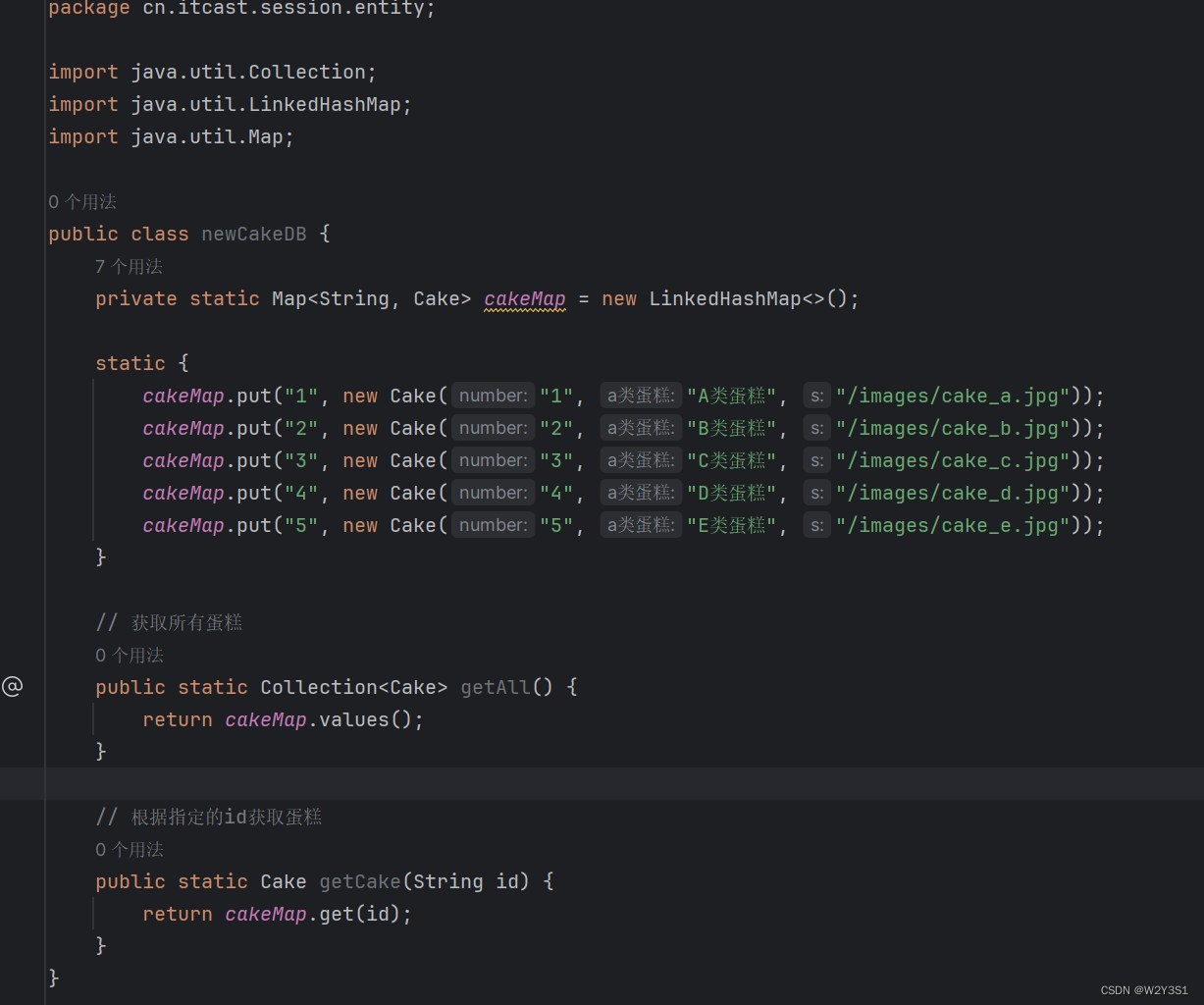Viewport: 1204px width, 1005px height.
Task: Click the "D类蛋糕" string literal
Action: pos(732,493)
